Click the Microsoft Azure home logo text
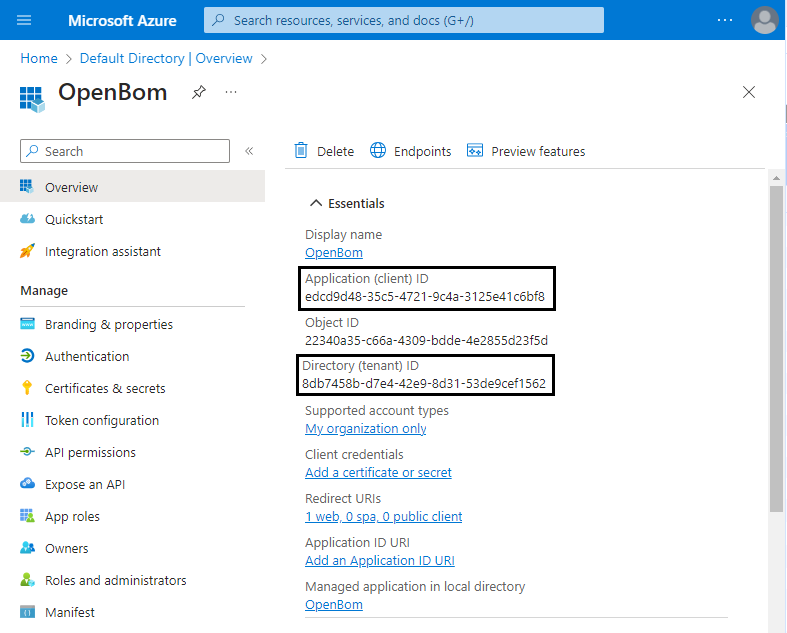Screen dimensions: 787x633 tap(122, 21)
